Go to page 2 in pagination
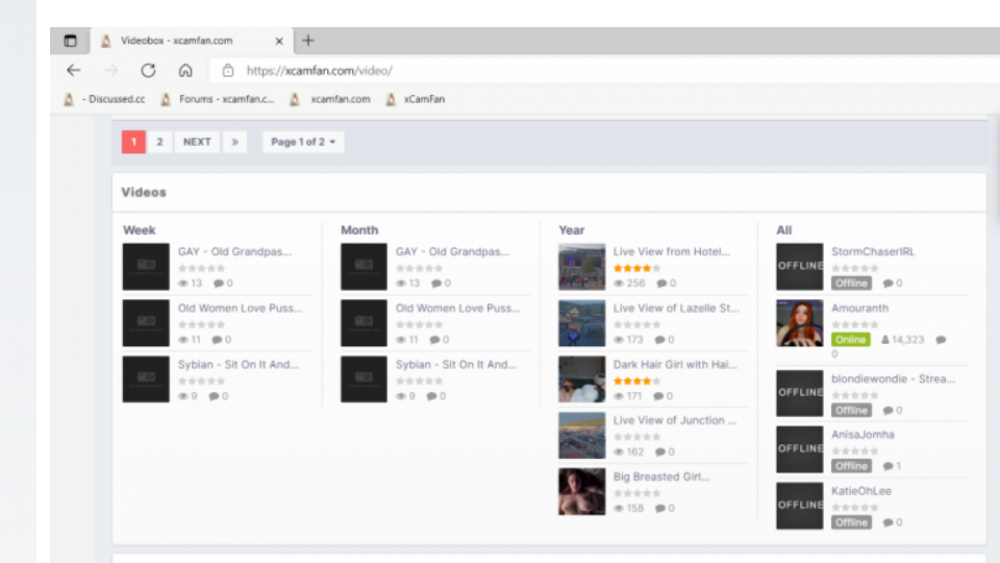Image resolution: width=1000 pixels, height=563 pixels. pyautogui.click(x=159, y=142)
